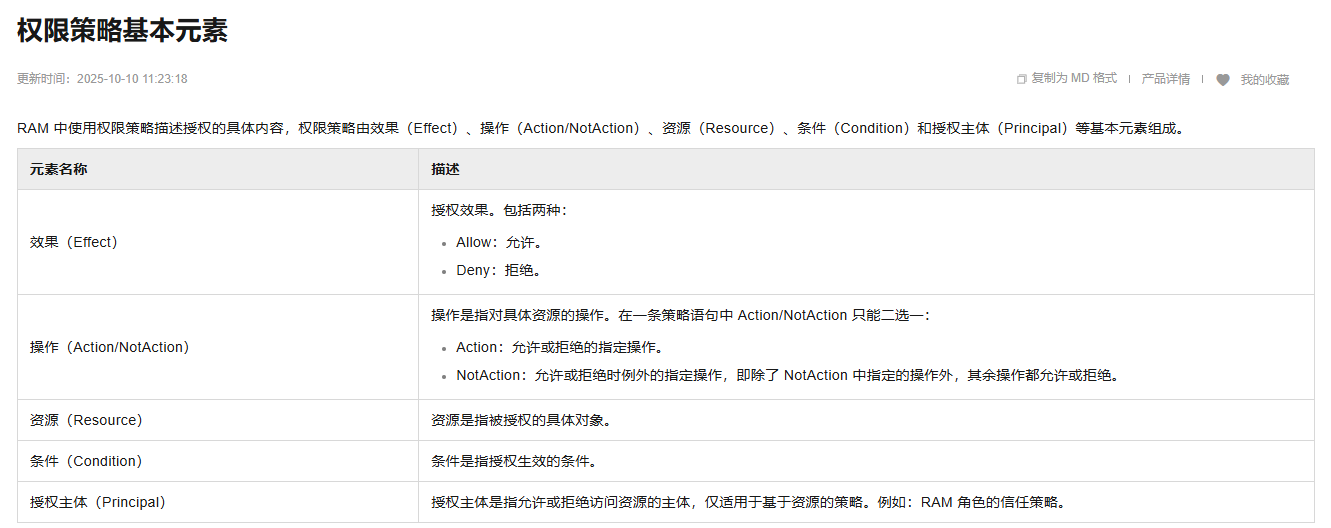
Task: Open 我的收藏 text link
Action: click(x=1264, y=80)
